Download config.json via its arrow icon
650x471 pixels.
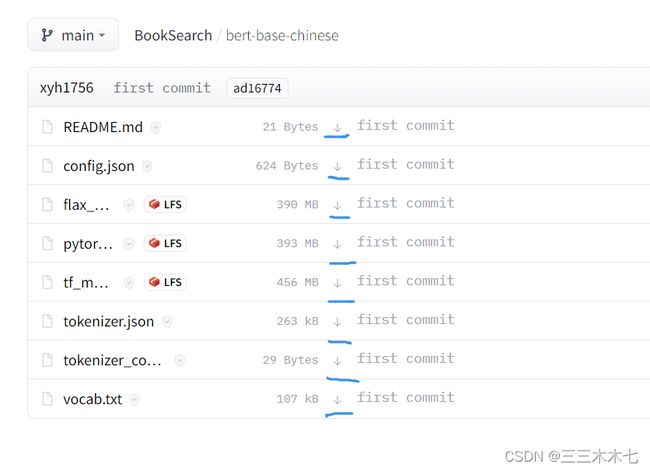[x=337, y=166]
